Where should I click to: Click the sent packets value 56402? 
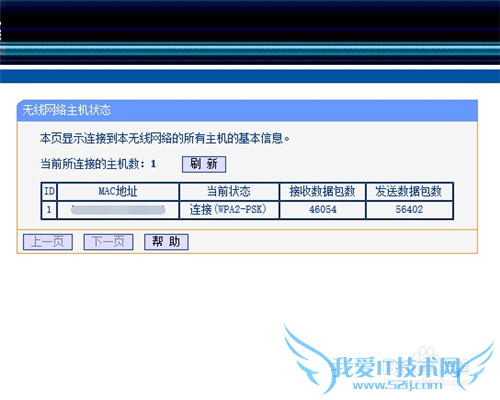[409, 210]
